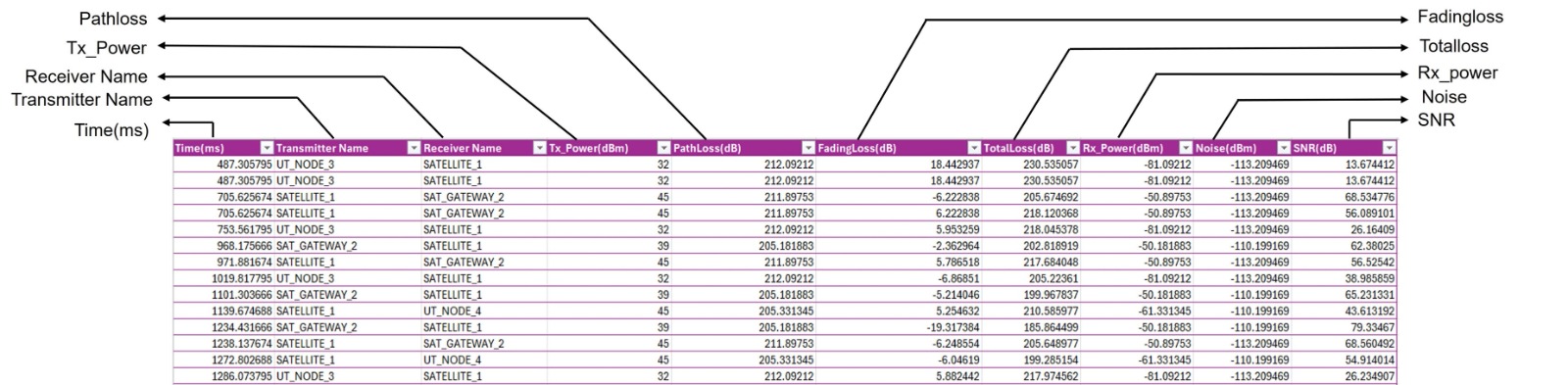Open the Tx_Power(dBm) filter dropdown

pyautogui.click(x=663, y=148)
